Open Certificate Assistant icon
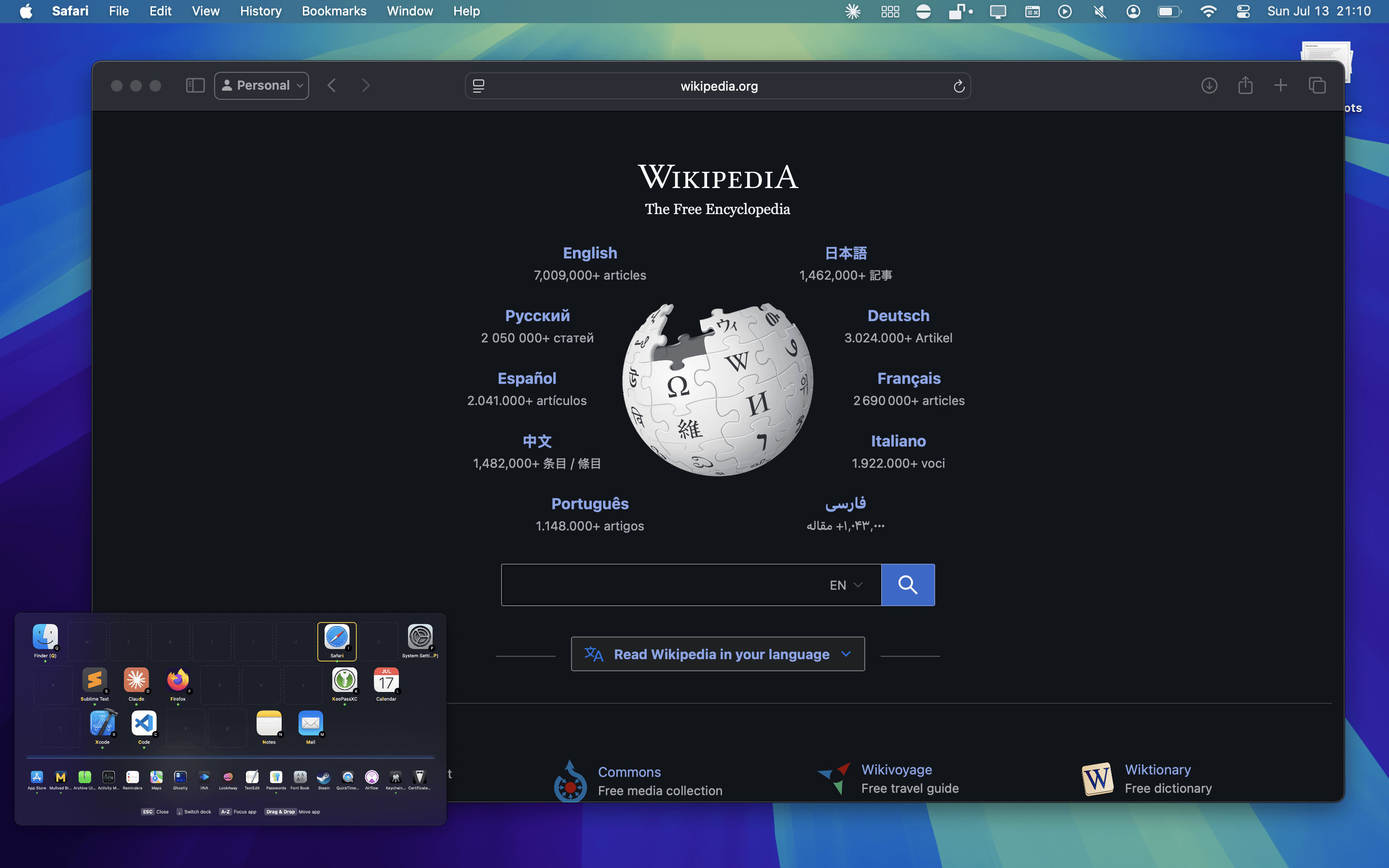Viewport: 1389px width, 868px height. (420, 777)
